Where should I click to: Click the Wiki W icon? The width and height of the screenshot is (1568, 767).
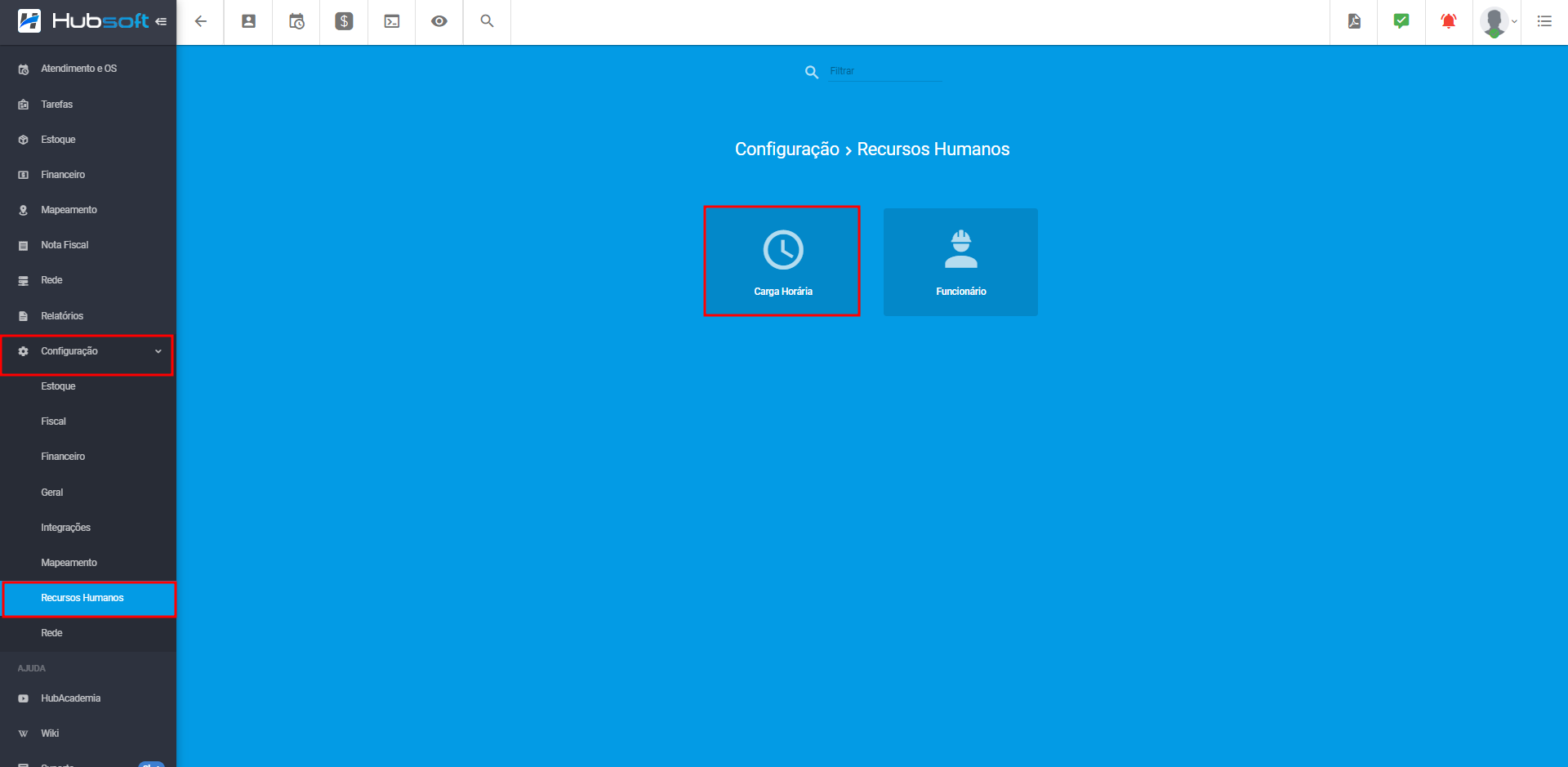click(x=23, y=734)
